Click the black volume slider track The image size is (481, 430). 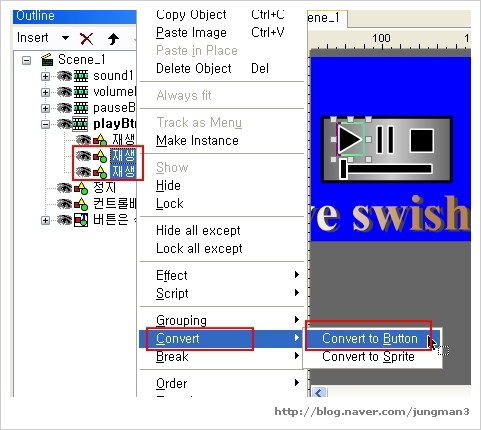pyautogui.click(x=389, y=168)
